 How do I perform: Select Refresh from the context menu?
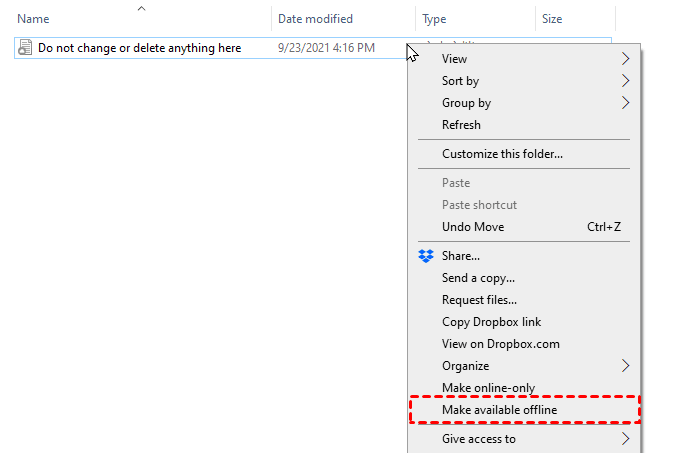point(461,125)
